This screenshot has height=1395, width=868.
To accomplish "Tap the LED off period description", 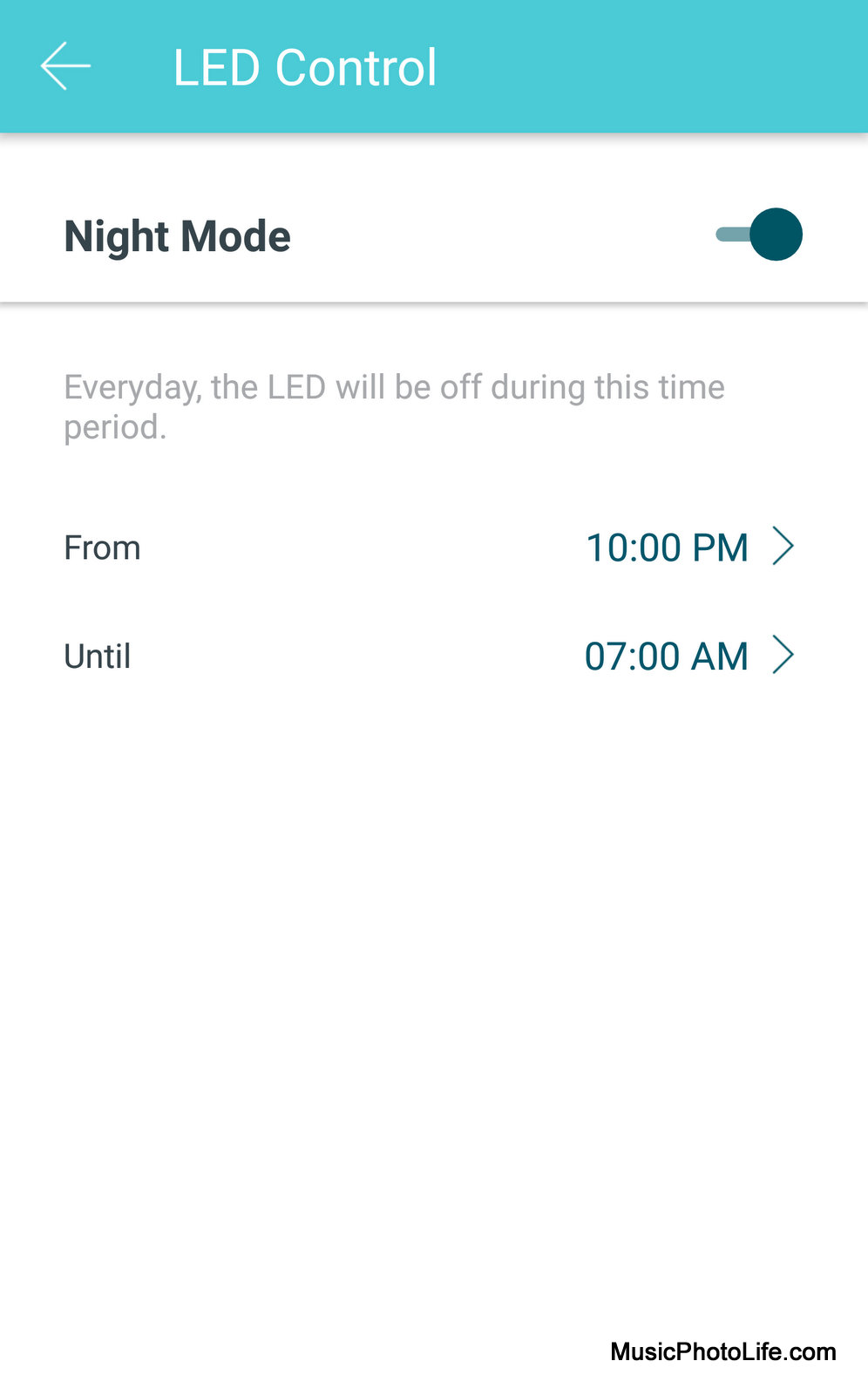I will click(x=394, y=406).
